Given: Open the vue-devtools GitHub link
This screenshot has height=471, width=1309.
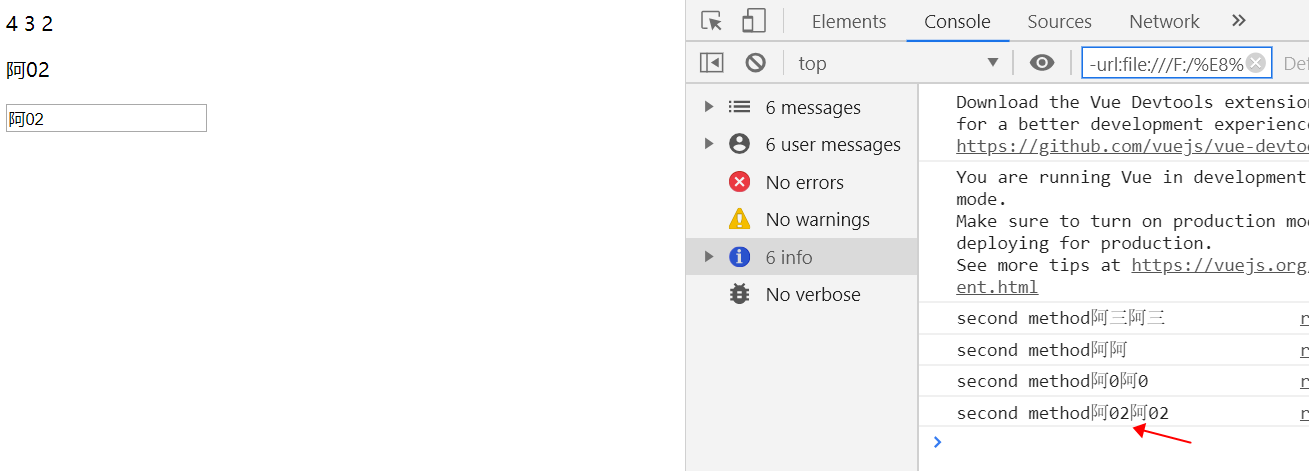Looking at the screenshot, I should click(x=1132, y=146).
